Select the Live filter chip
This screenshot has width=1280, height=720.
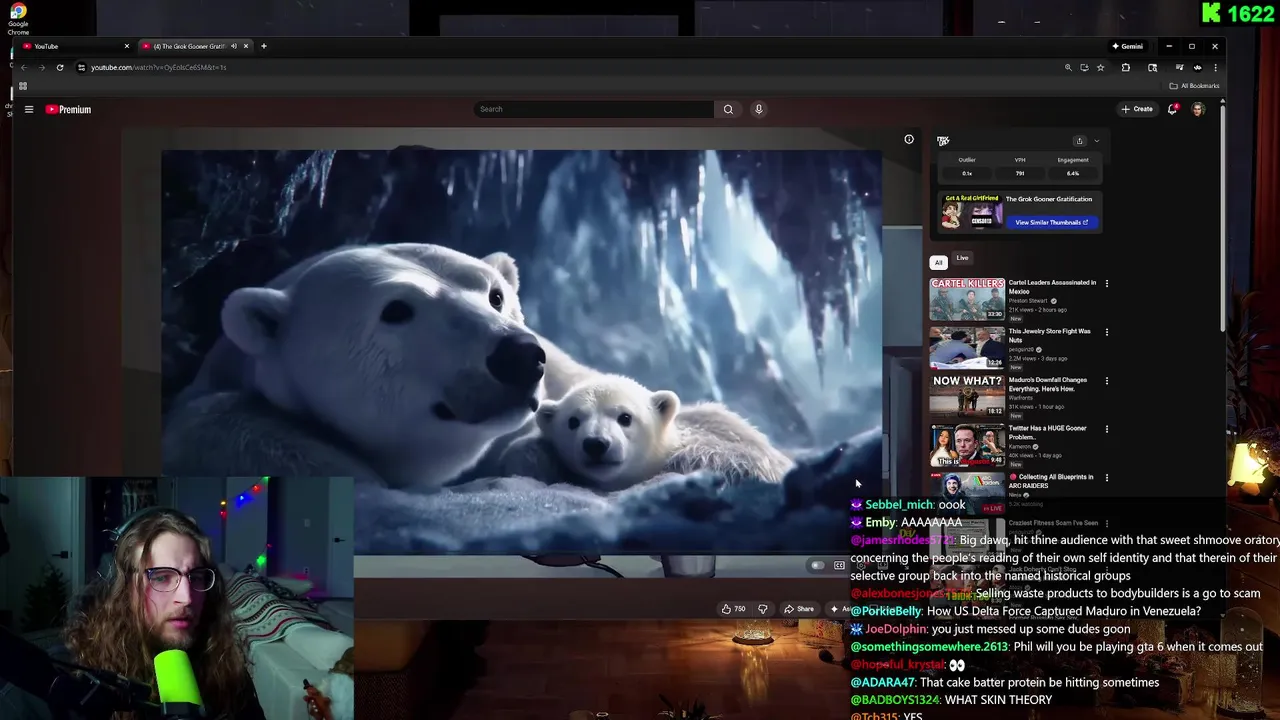pyautogui.click(x=962, y=258)
